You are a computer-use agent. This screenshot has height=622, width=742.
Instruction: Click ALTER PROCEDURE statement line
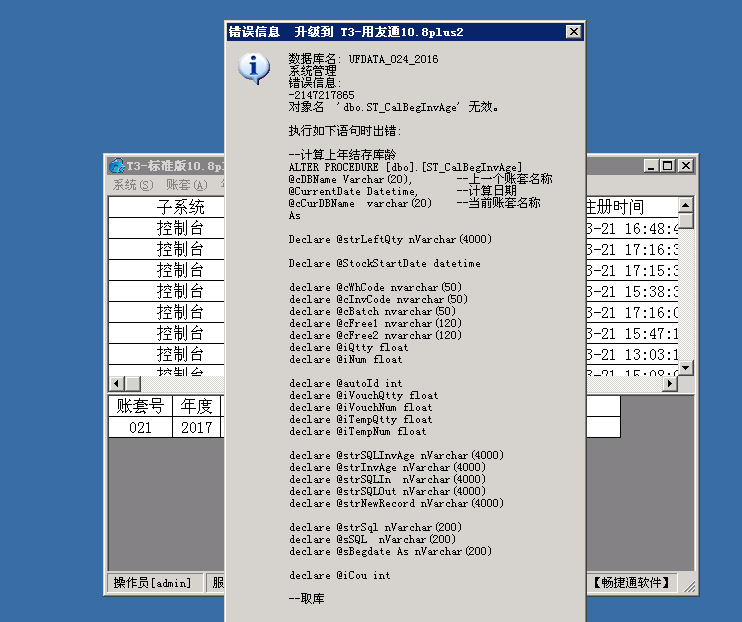point(405,167)
